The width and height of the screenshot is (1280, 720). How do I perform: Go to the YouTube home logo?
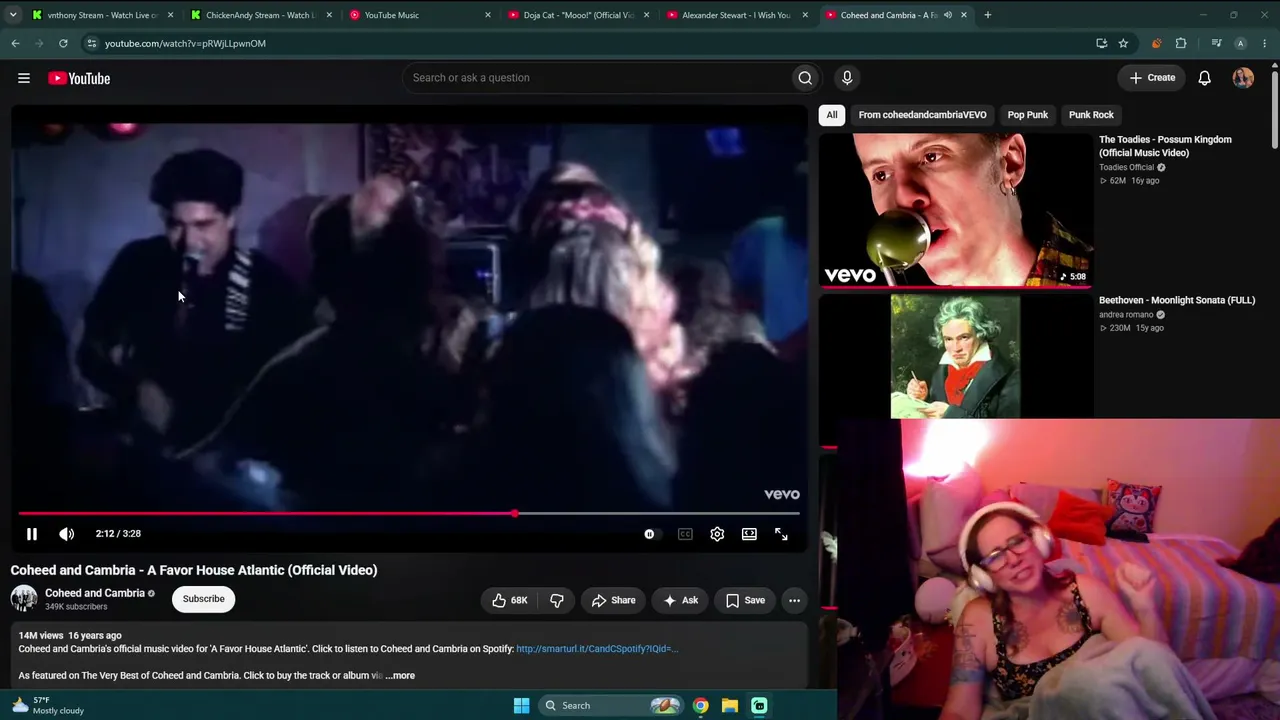point(79,78)
